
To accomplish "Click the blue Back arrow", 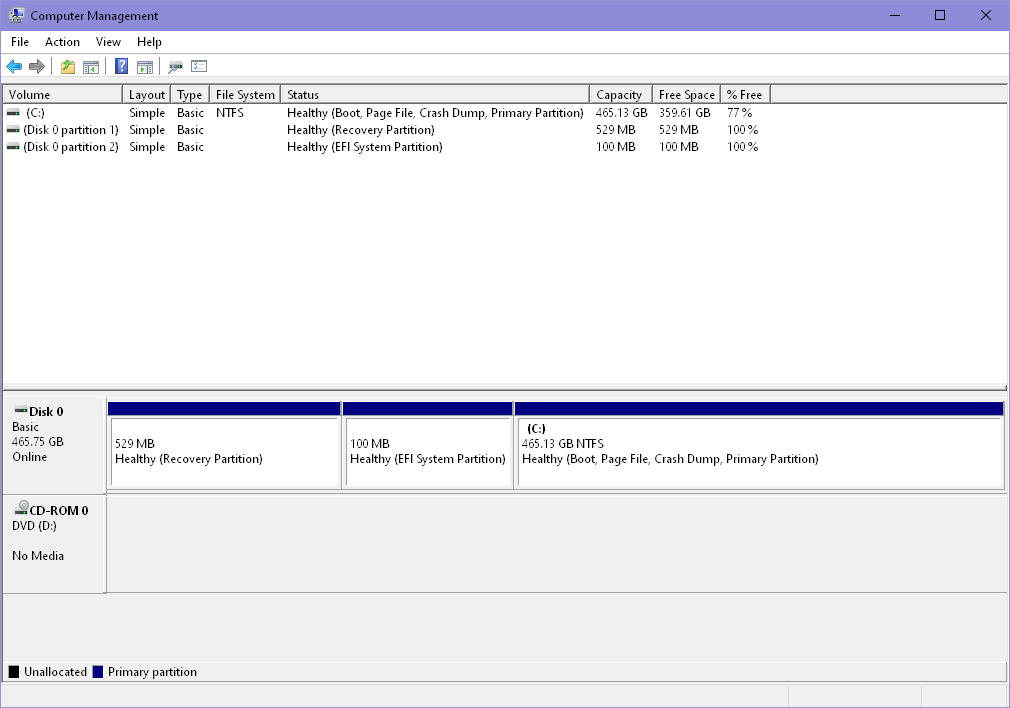I will point(14,66).
